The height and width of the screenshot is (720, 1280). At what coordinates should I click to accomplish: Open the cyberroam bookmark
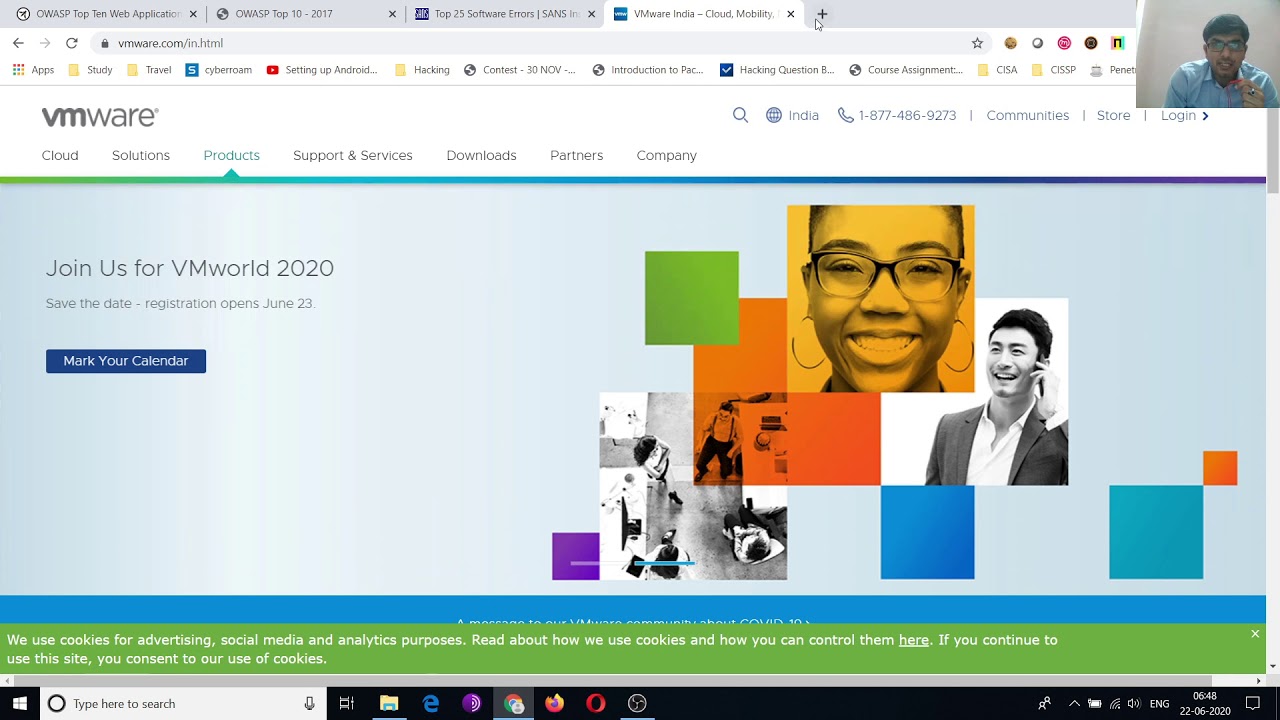(218, 70)
